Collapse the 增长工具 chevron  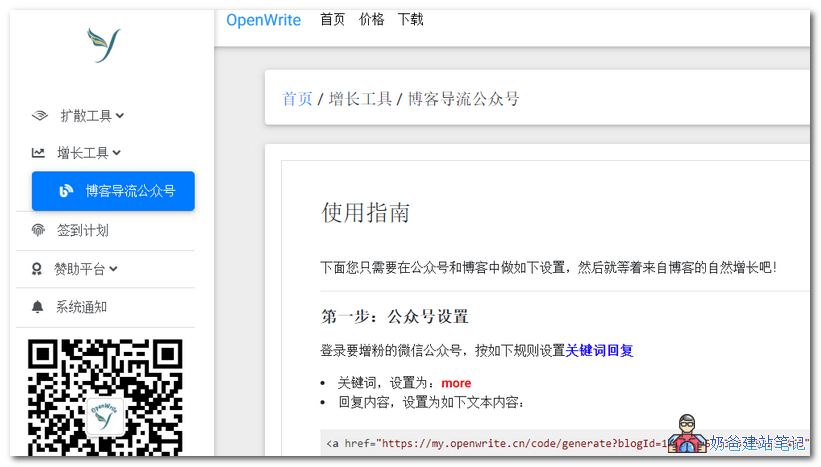(x=117, y=153)
